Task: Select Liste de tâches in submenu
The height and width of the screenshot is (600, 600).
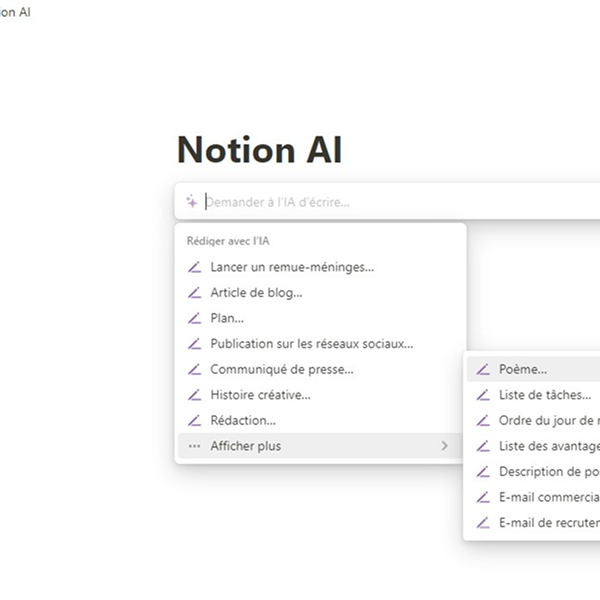Action: 544,395
